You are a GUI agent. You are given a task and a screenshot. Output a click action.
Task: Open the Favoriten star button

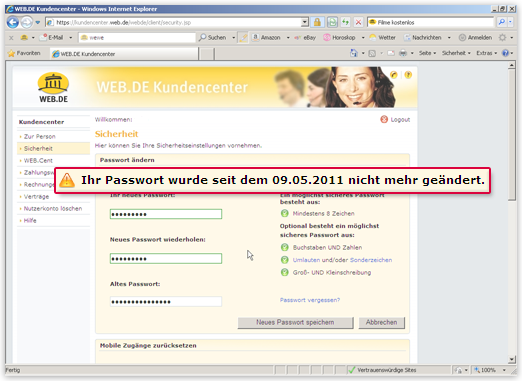pos(24,53)
